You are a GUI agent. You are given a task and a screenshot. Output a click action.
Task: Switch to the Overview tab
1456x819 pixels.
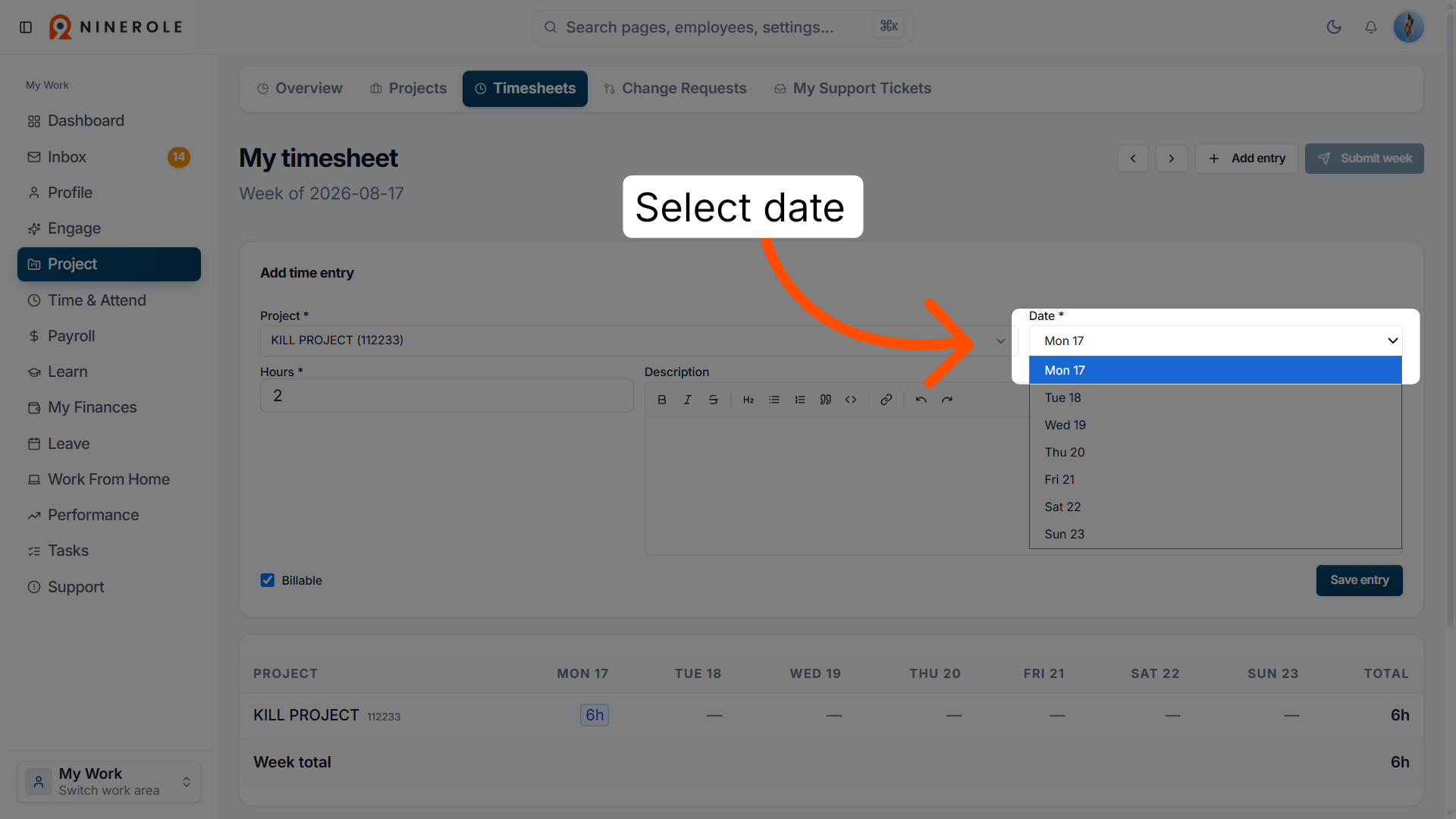[x=300, y=89]
